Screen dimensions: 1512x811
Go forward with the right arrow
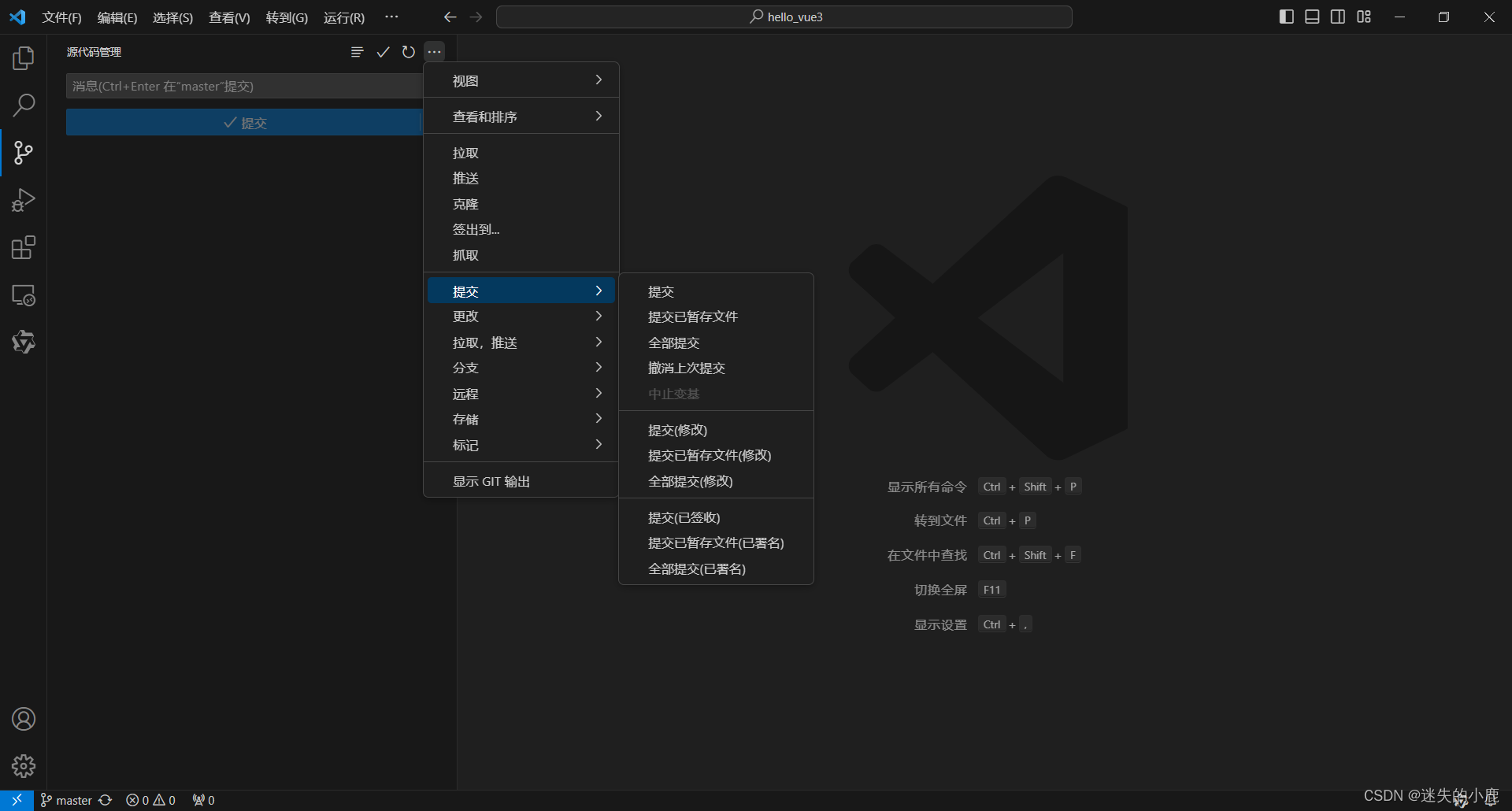[476, 17]
